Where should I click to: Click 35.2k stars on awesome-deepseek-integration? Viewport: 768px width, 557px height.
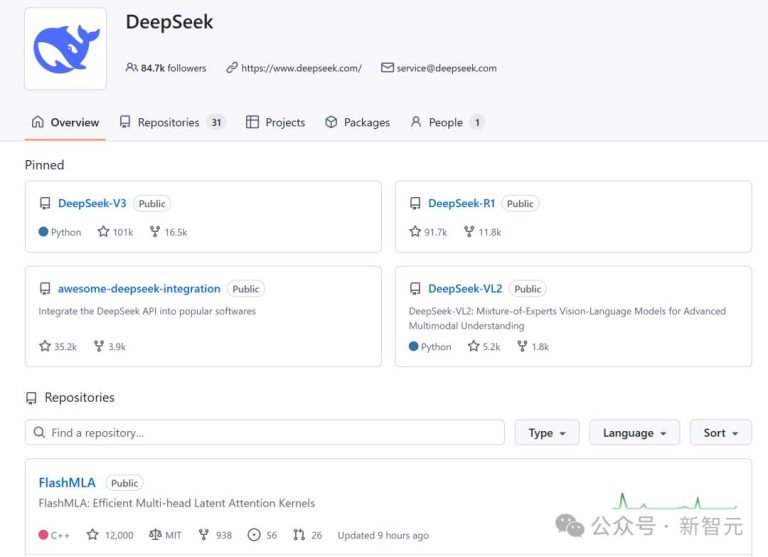coord(66,347)
